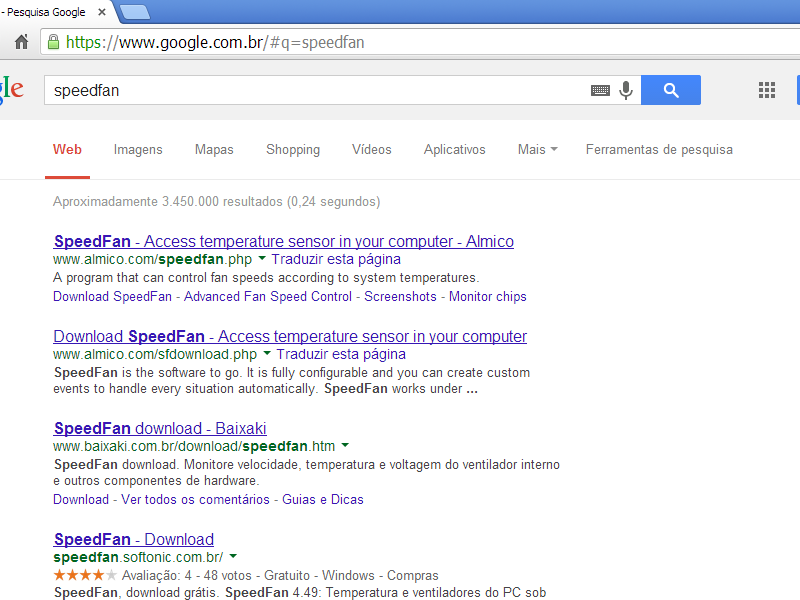
Task: Switch to the Vídeos tab
Action: point(371,149)
